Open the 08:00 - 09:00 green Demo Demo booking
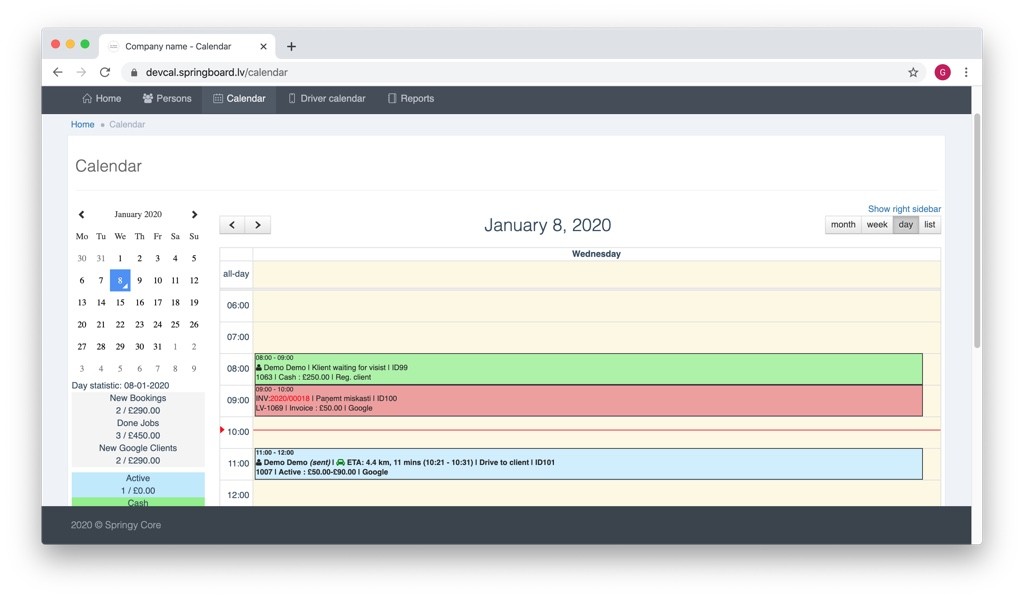The height and width of the screenshot is (599, 1024). (x=588, y=368)
